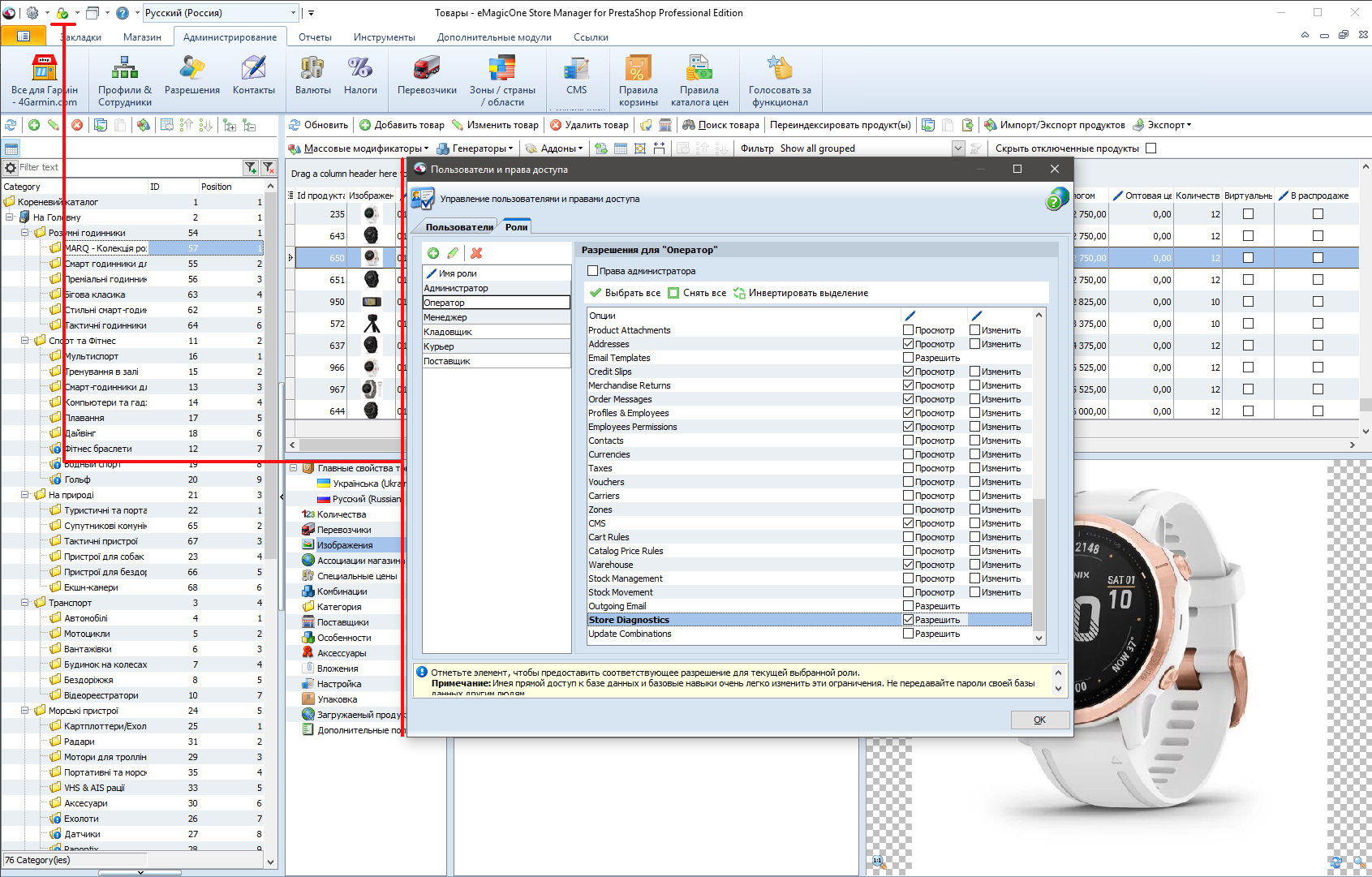The width and height of the screenshot is (1372, 877).
Task: Toggle Allow checkbox for Store Diagnostics
Action: pyautogui.click(x=908, y=620)
